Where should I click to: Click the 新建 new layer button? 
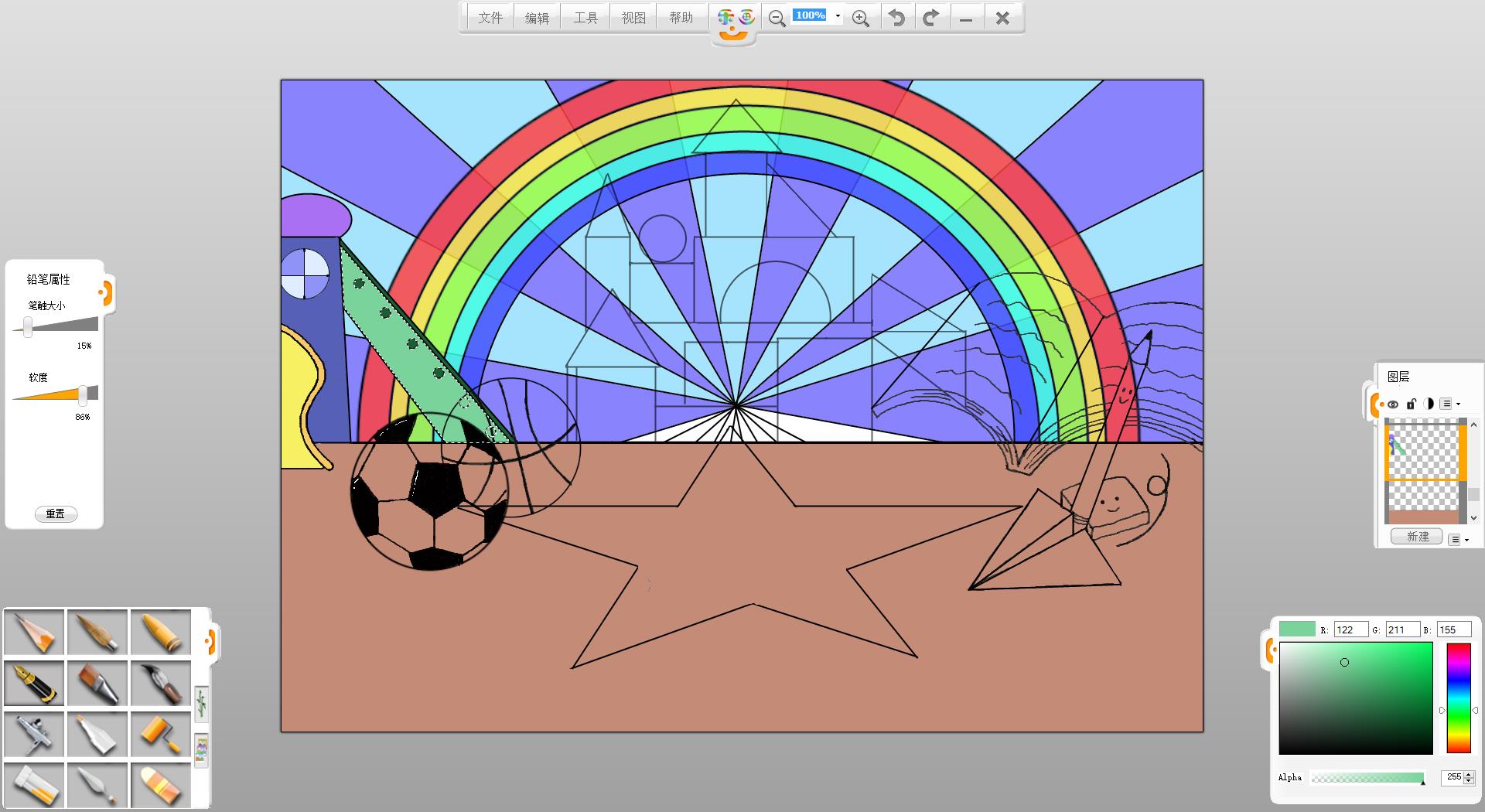click(x=1417, y=537)
